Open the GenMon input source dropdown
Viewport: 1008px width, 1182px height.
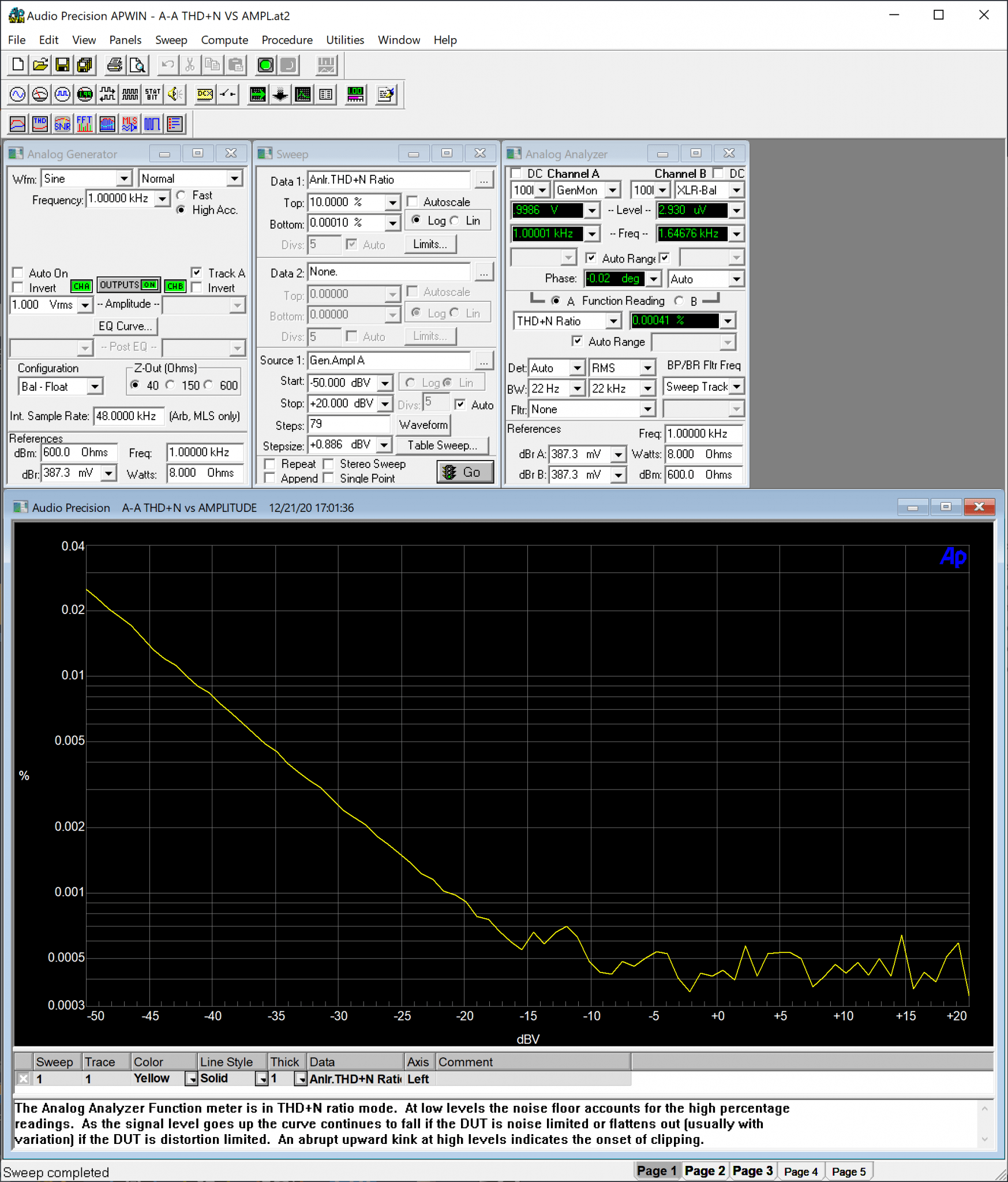pos(613,190)
